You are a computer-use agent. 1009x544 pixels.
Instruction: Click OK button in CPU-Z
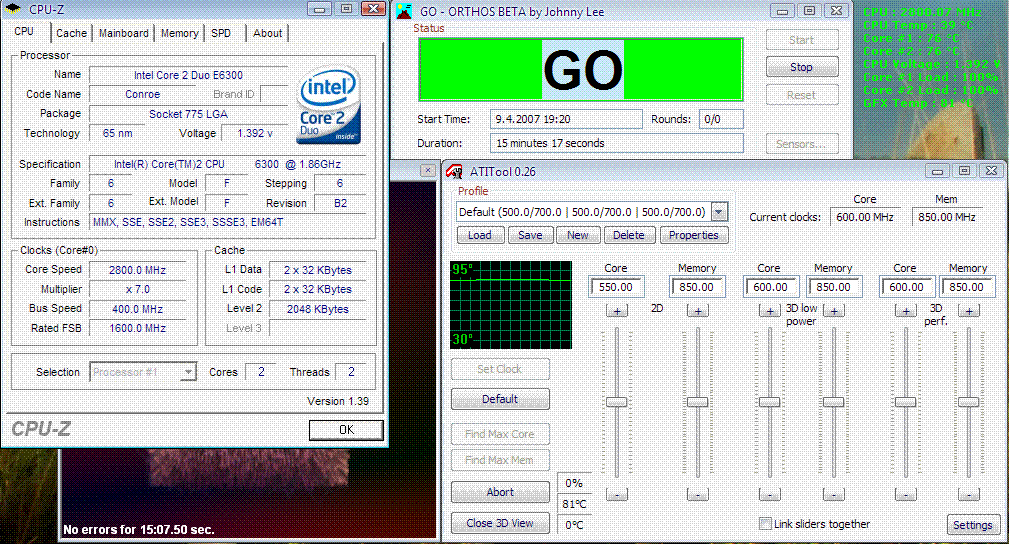pos(346,429)
